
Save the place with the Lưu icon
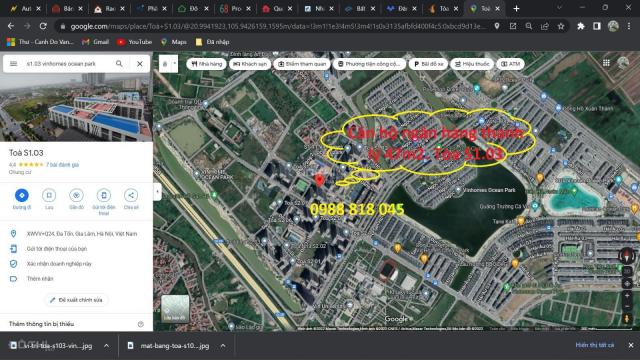[49, 196]
